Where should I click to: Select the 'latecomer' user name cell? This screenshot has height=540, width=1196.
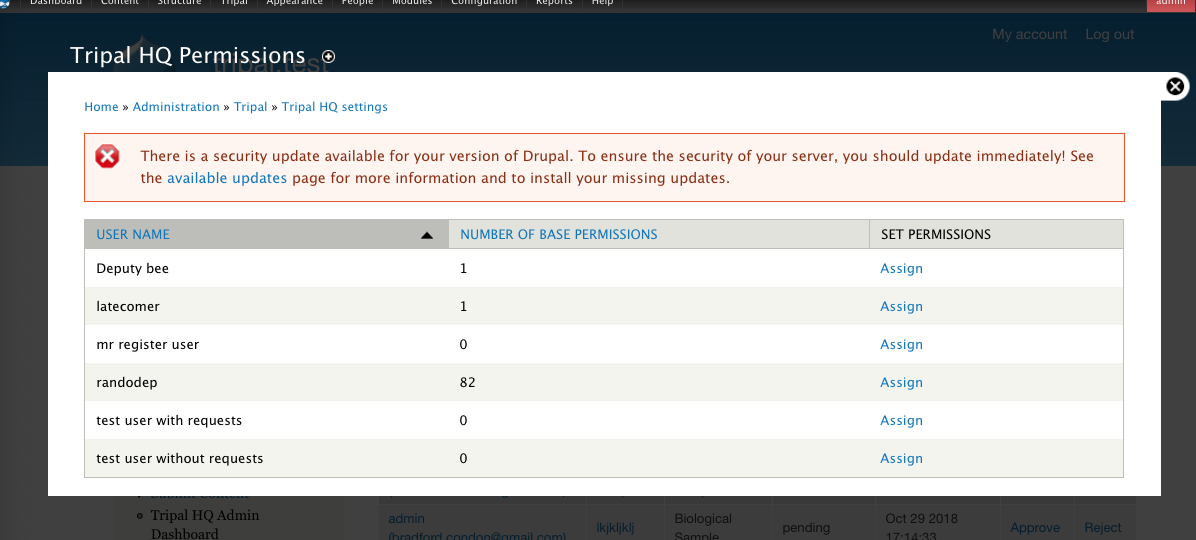click(267, 307)
